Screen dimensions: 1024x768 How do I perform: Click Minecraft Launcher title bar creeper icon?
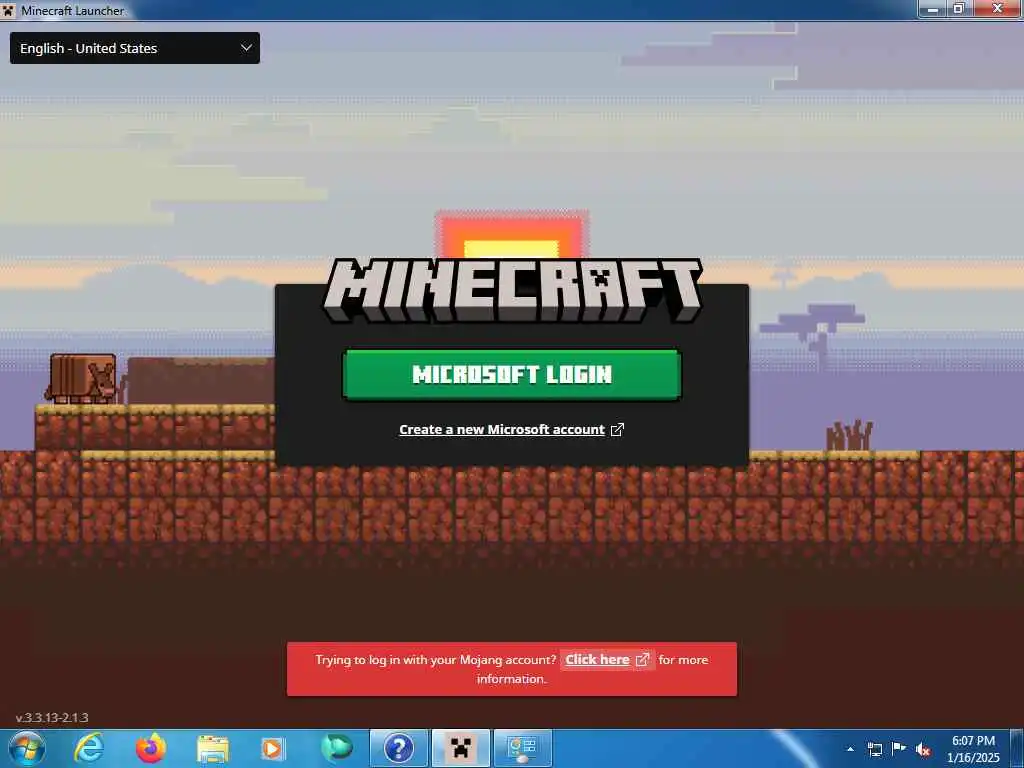(8, 10)
